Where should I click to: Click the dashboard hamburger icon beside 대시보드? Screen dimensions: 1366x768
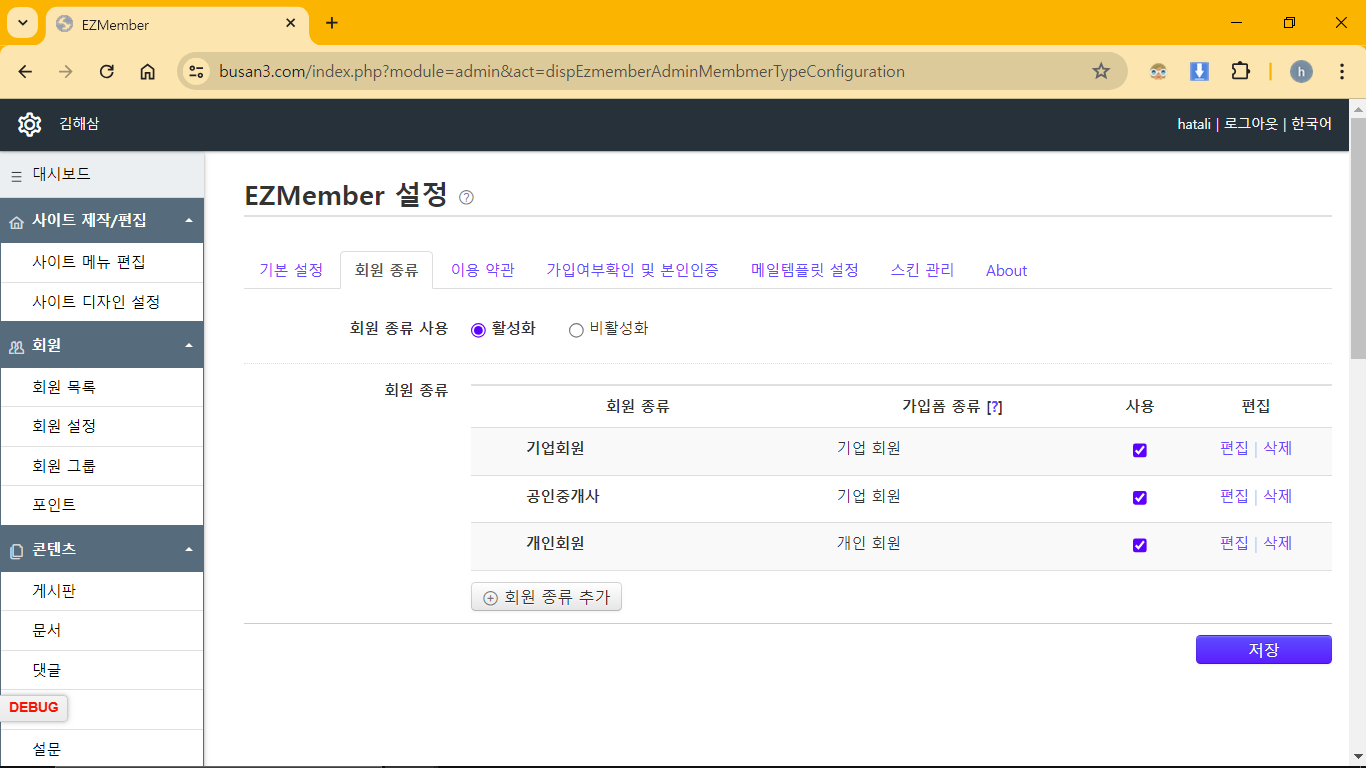coord(16,176)
